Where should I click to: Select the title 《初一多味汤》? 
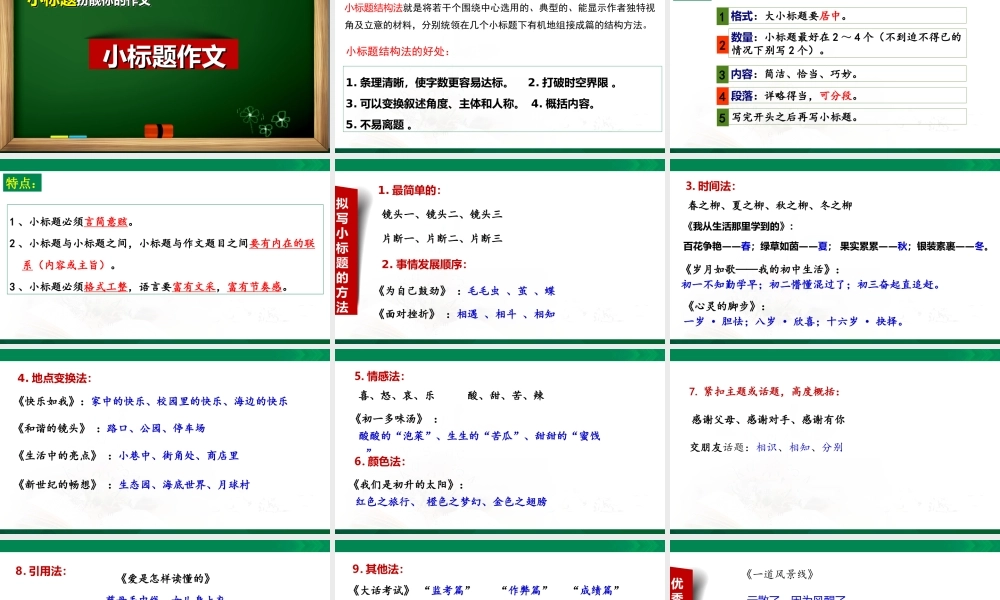click(x=388, y=419)
